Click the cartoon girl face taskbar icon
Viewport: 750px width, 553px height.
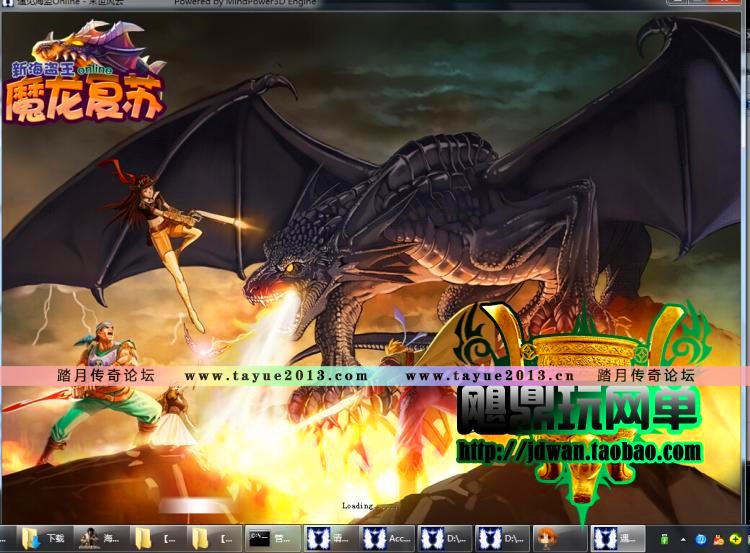[x=559, y=539]
